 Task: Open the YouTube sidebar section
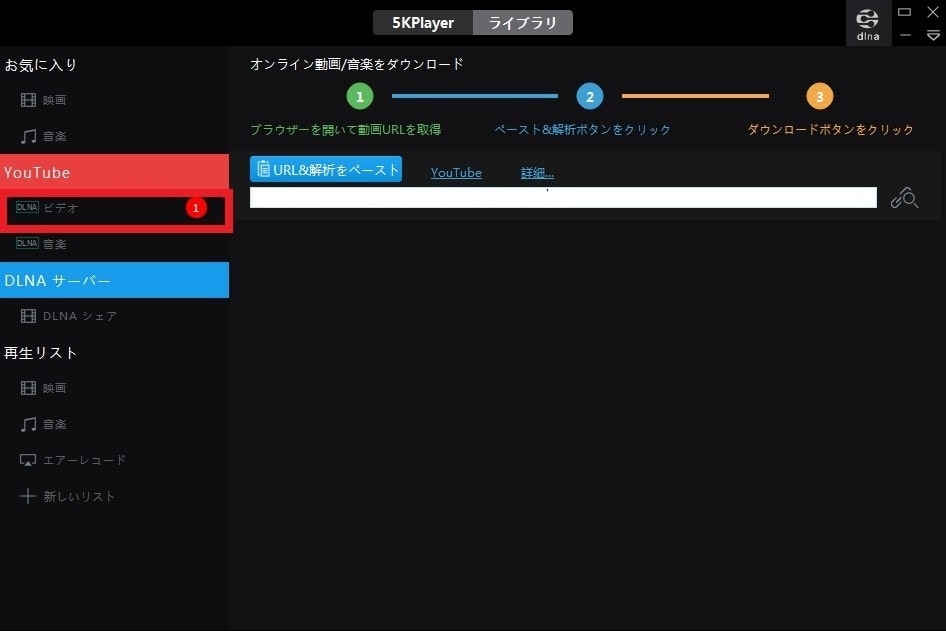(x=115, y=172)
